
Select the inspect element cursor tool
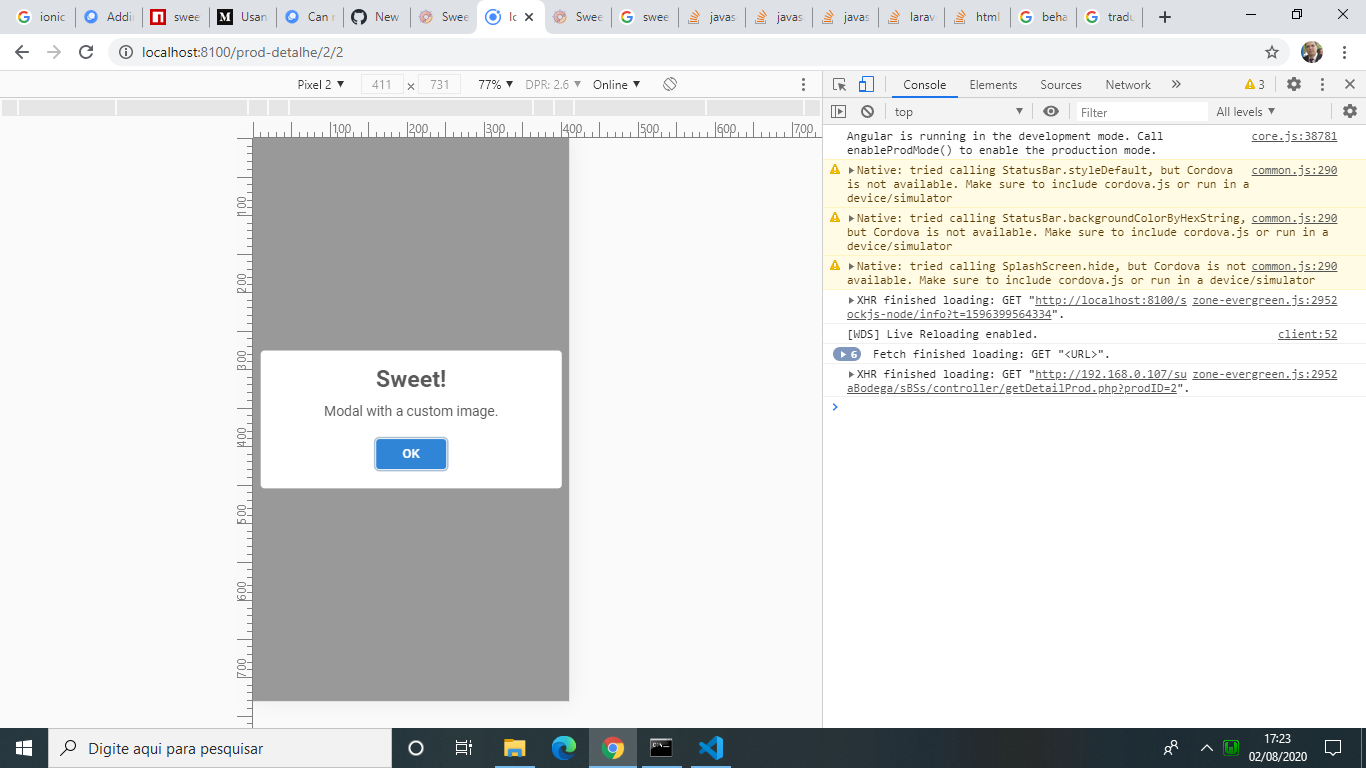(841, 84)
